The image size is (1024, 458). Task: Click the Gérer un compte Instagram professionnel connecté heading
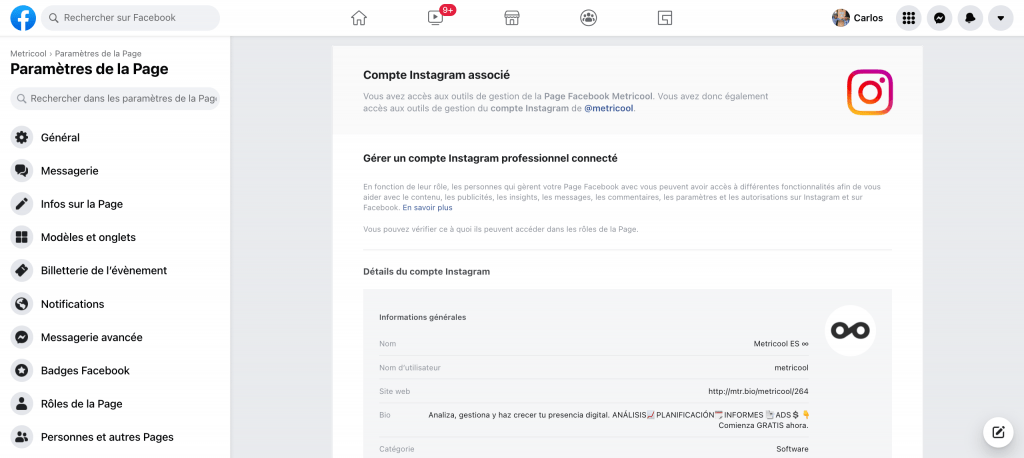[x=490, y=158]
